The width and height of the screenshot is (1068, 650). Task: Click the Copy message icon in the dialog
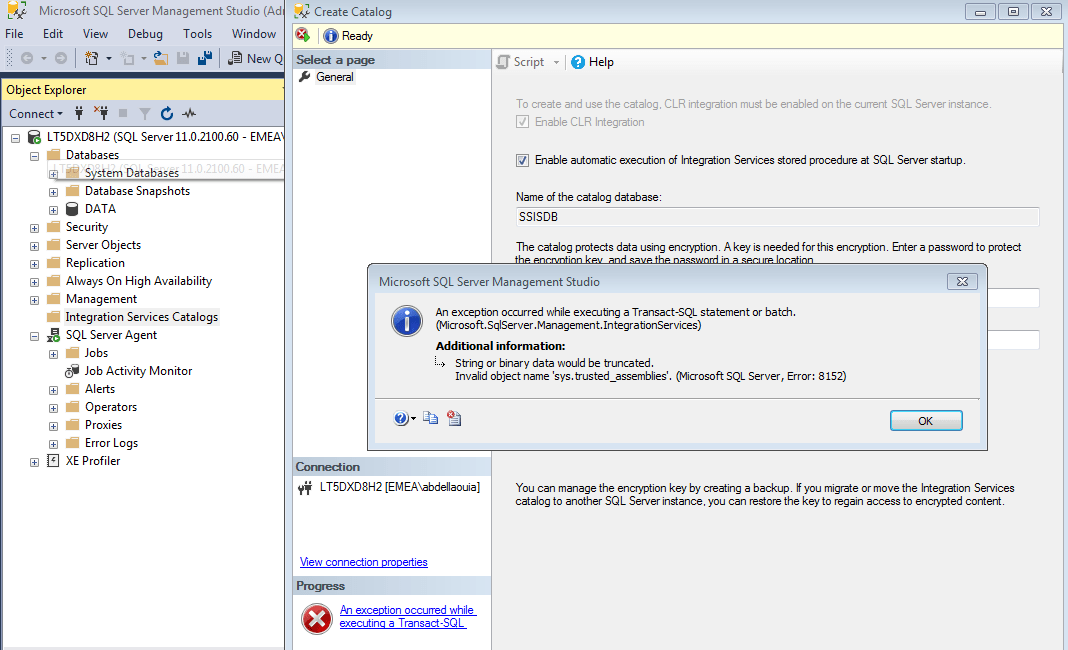(x=431, y=418)
